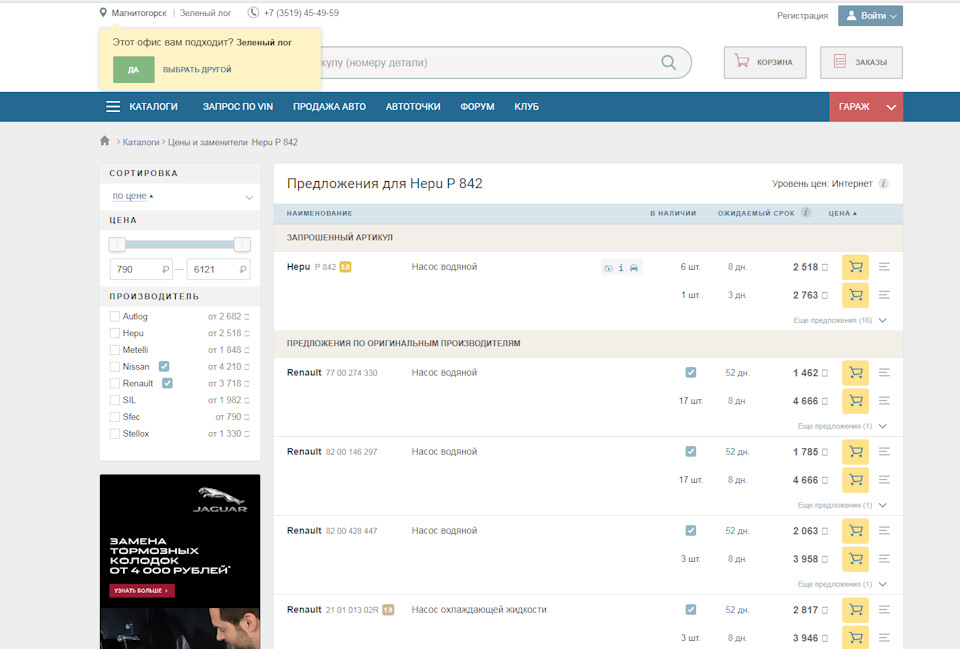Add Renault offer priced 2 817 to cart
The width and height of the screenshot is (960, 649).
tap(855, 610)
